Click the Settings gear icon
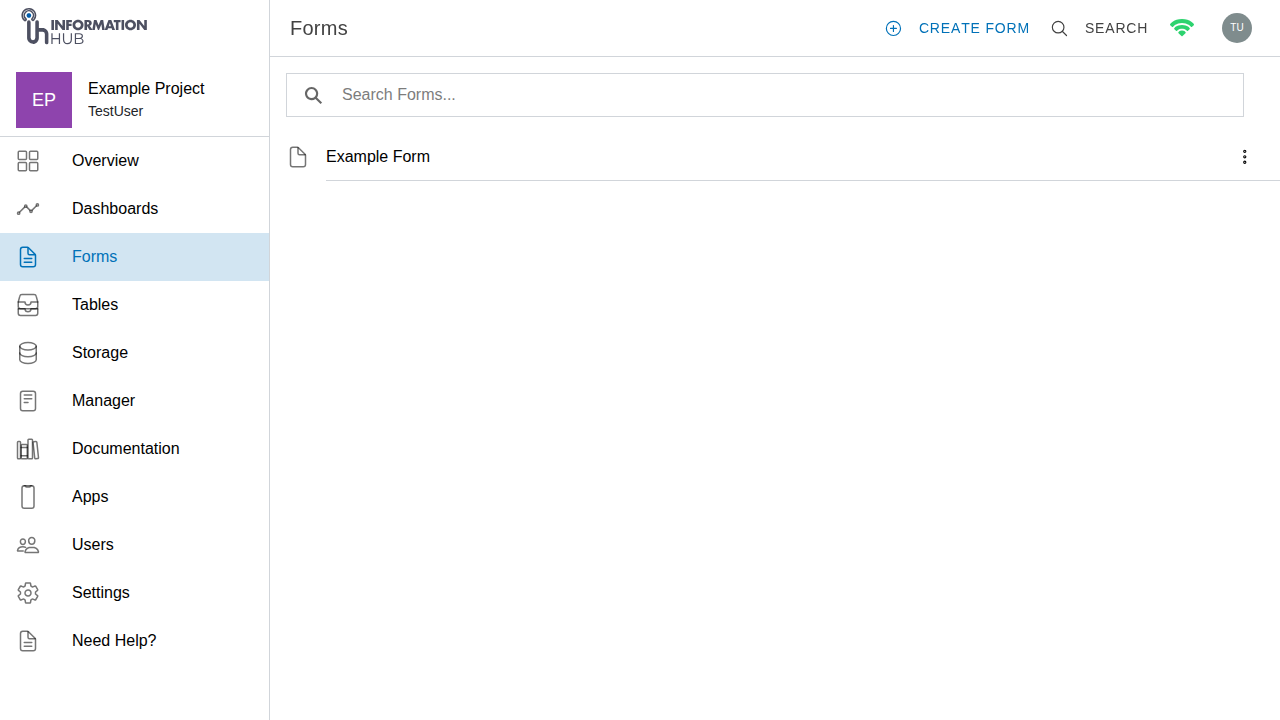Image resolution: width=1280 pixels, height=720 pixels. click(x=28, y=593)
